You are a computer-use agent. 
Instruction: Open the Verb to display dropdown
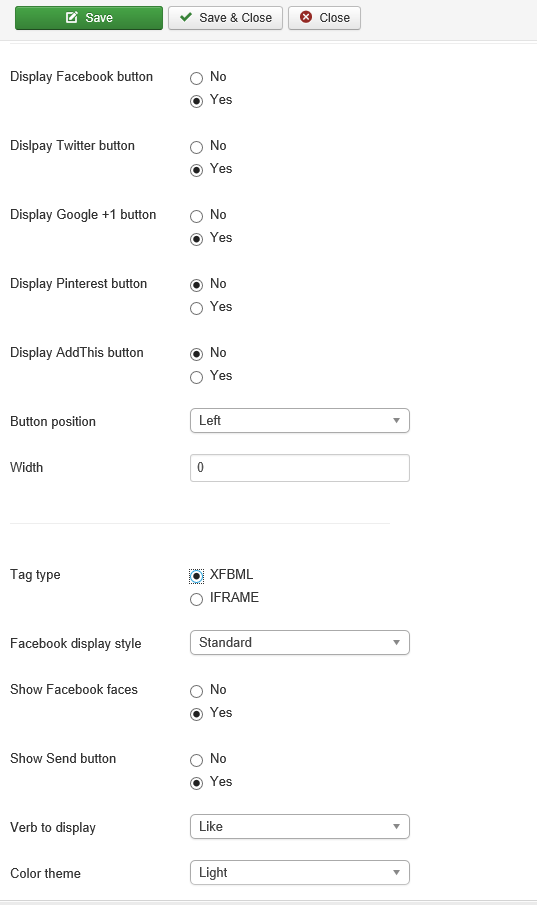point(300,827)
